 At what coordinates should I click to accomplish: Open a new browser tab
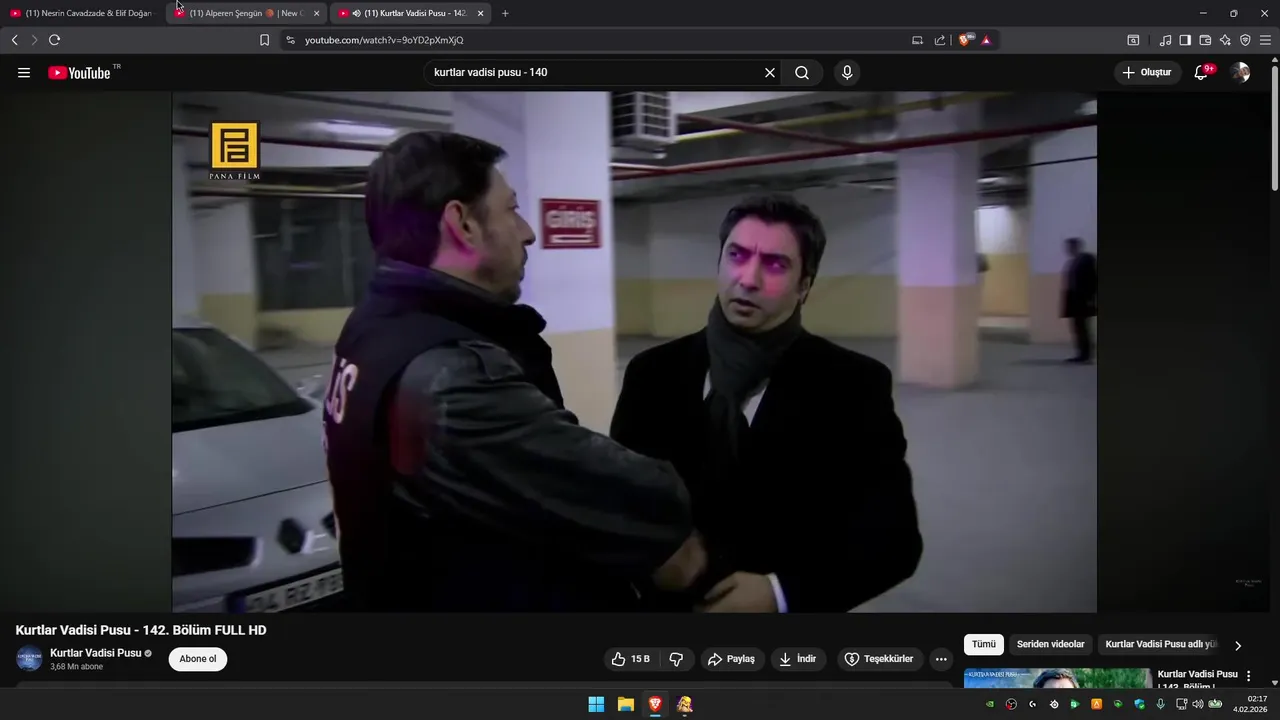[505, 13]
